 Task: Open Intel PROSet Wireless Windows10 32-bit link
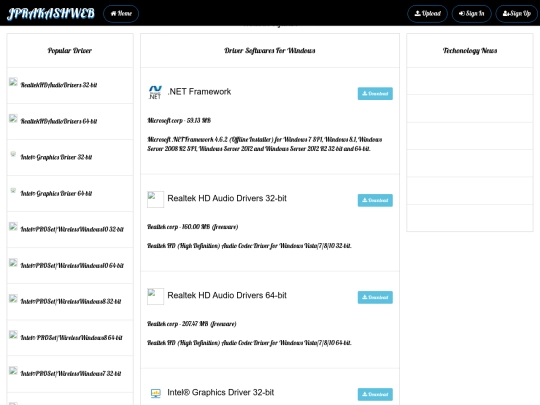pyautogui.click(x=72, y=229)
